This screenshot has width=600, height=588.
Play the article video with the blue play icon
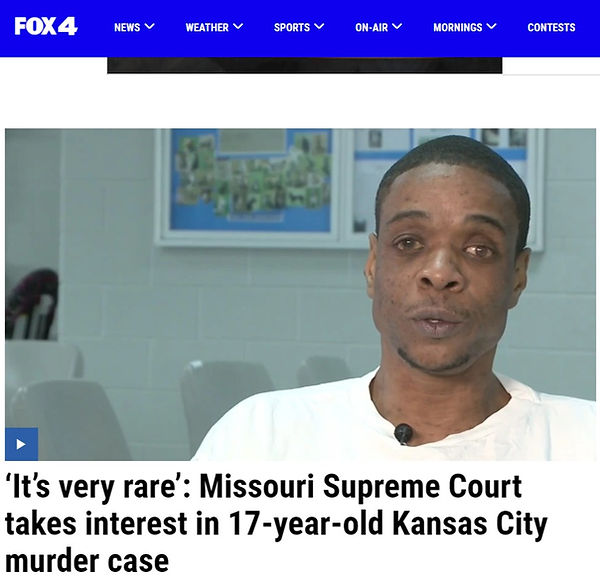coord(21,444)
